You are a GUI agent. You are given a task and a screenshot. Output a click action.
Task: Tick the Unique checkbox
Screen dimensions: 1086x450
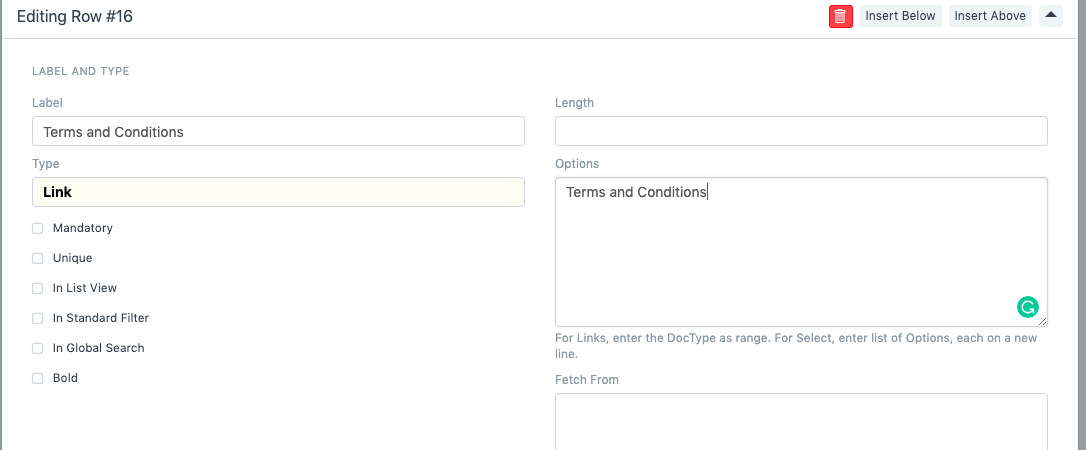[x=38, y=258]
